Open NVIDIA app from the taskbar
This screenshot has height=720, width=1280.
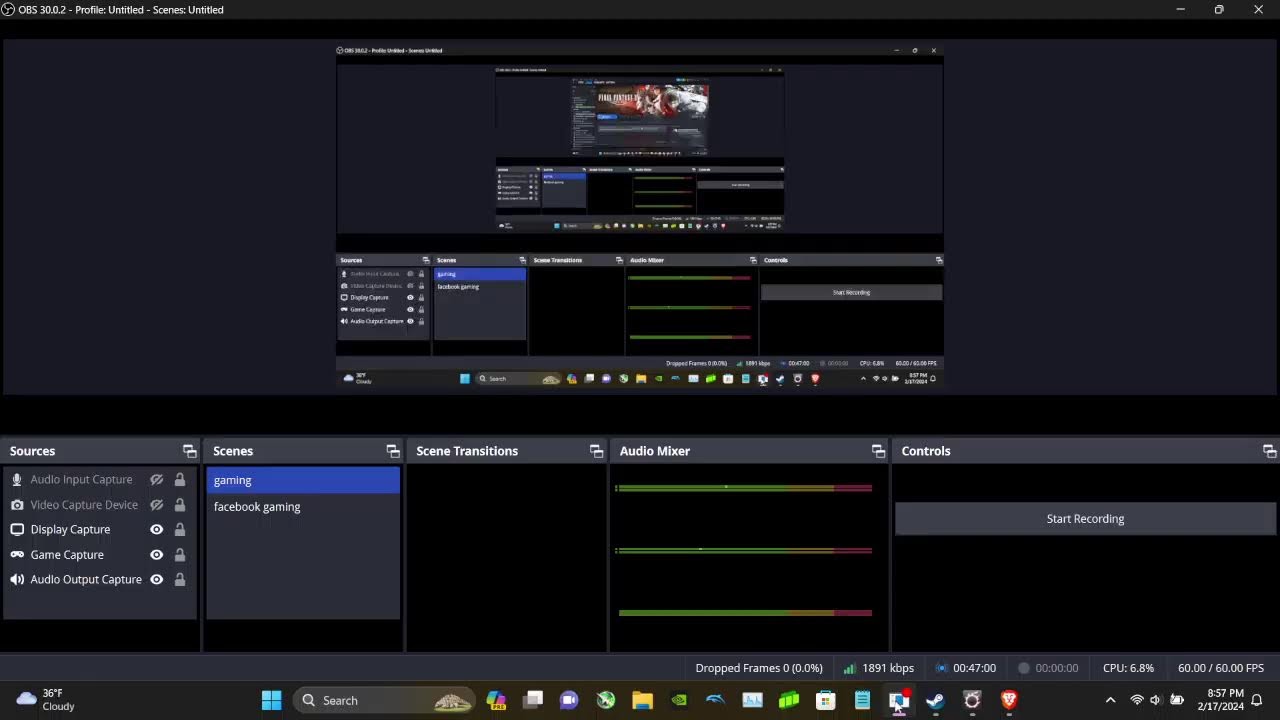679,700
